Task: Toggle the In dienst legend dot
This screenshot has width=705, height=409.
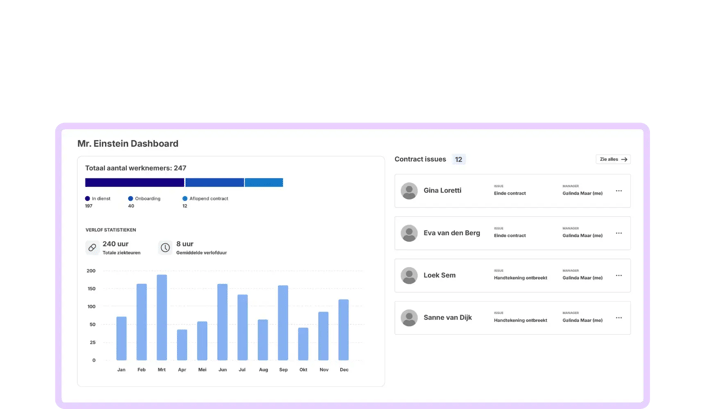Action: 87,198
